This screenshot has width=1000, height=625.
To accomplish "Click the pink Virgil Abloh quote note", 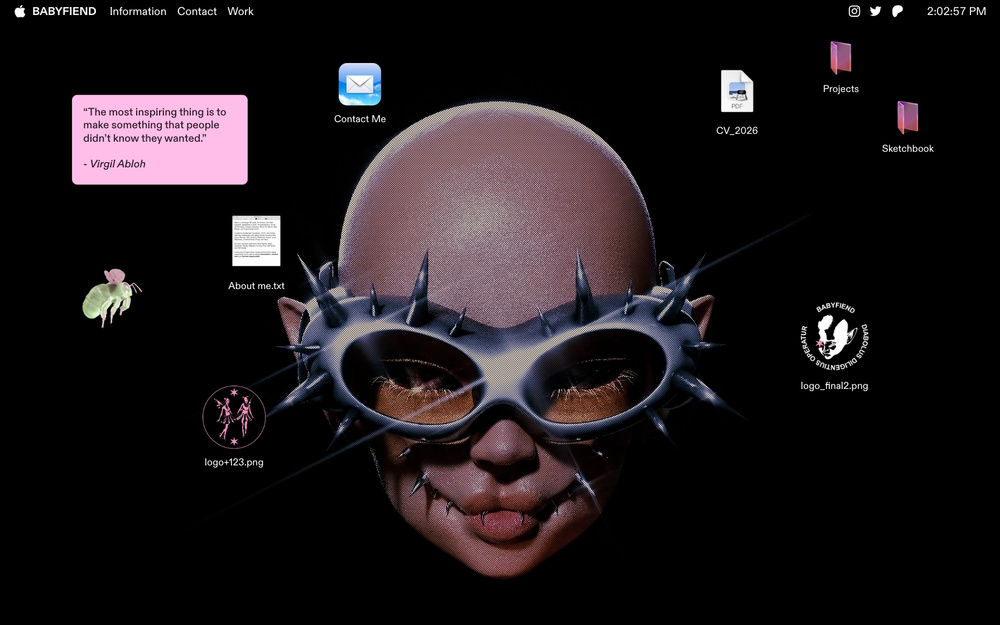I will coord(159,139).
